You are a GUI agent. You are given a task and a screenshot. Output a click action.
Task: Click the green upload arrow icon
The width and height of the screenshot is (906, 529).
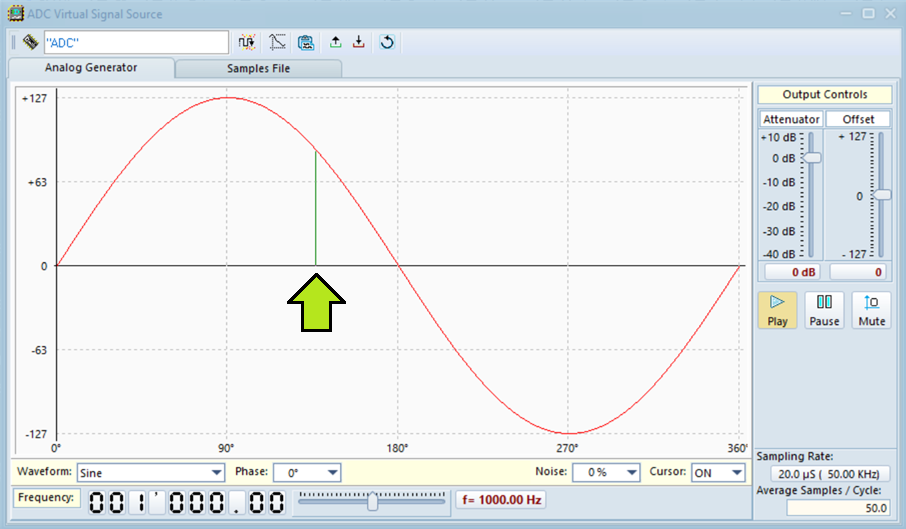[335, 42]
